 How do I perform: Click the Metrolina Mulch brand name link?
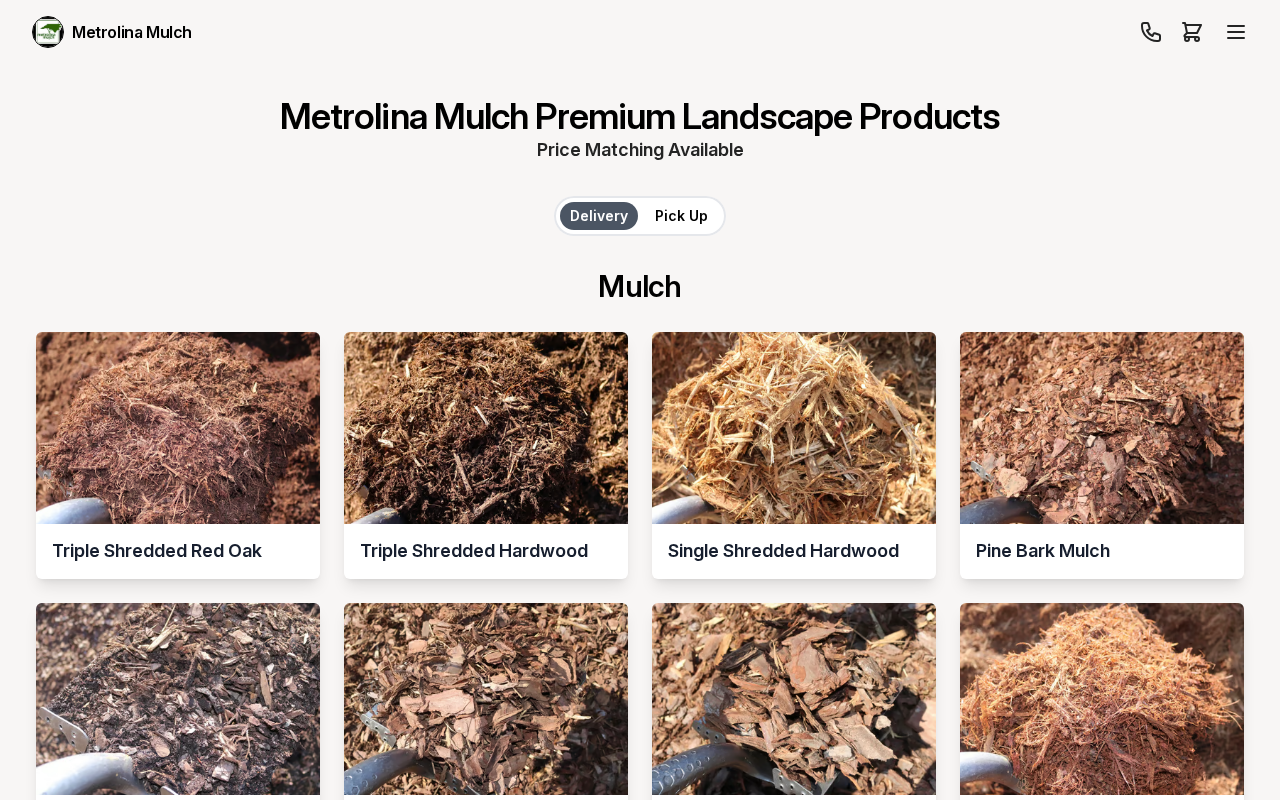[x=132, y=32]
